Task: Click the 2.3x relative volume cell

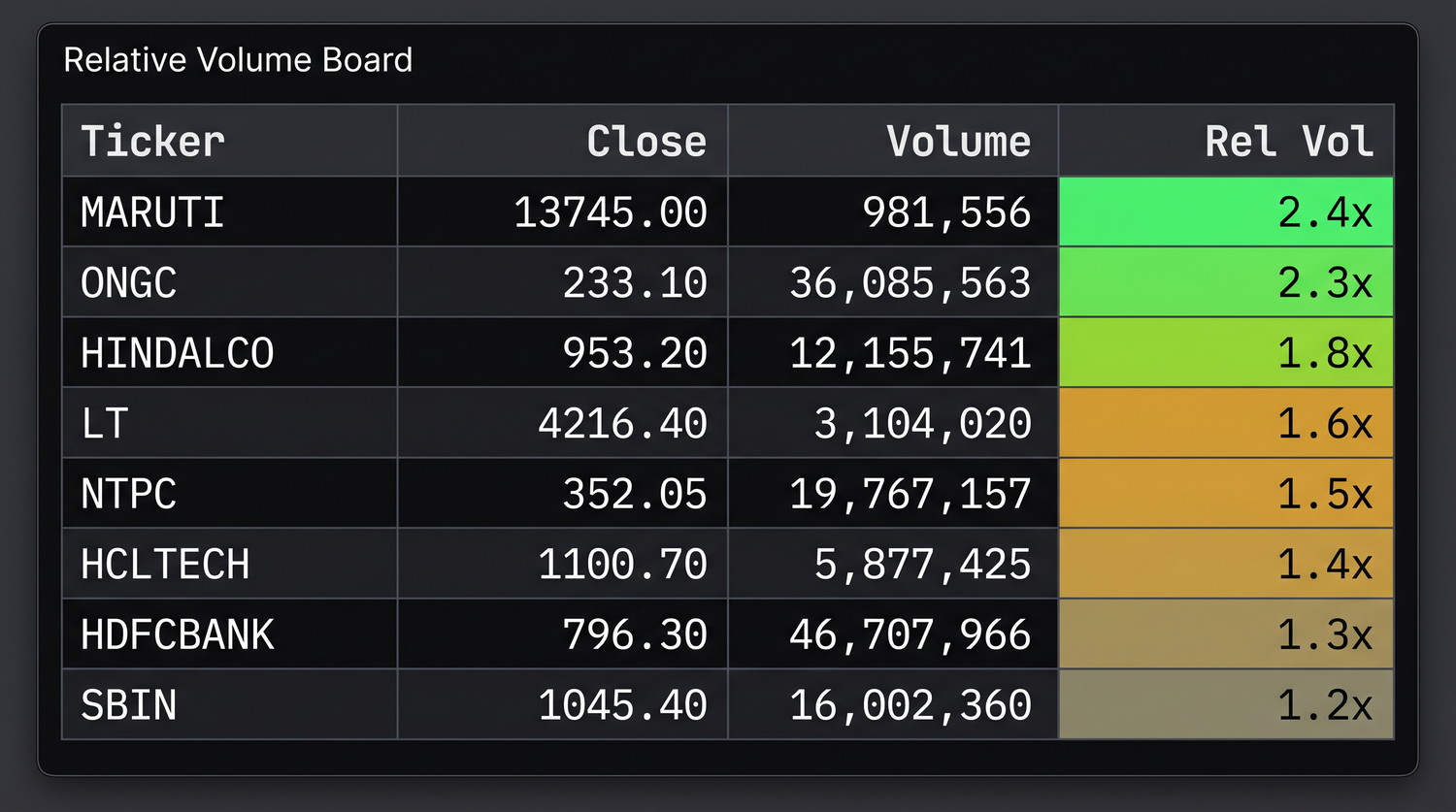Action: pyautogui.click(x=1226, y=282)
